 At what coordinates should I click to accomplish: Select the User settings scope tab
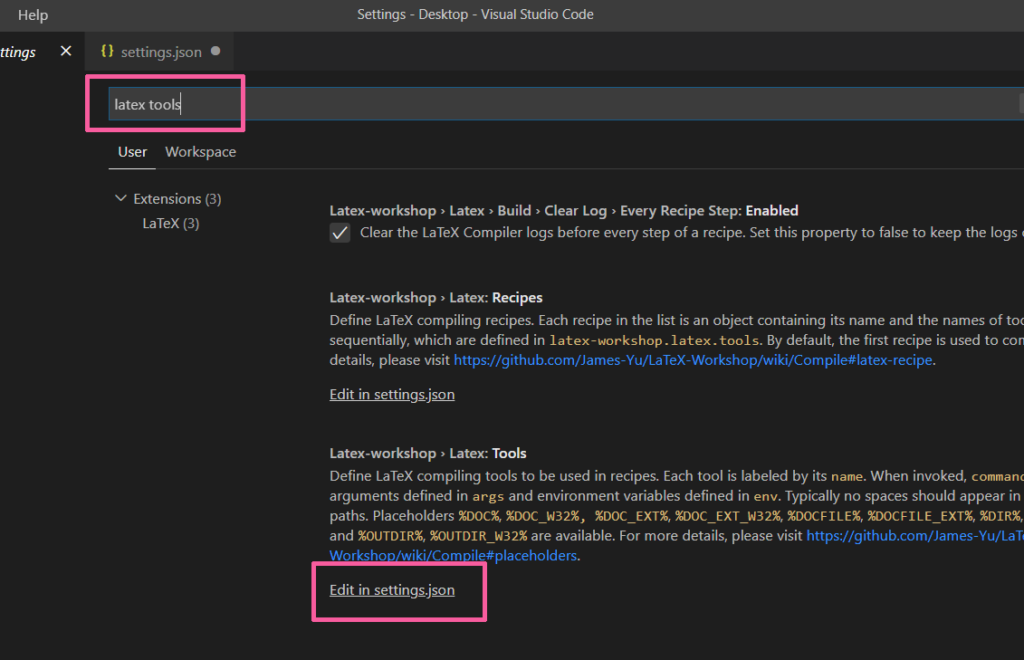(132, 152)
